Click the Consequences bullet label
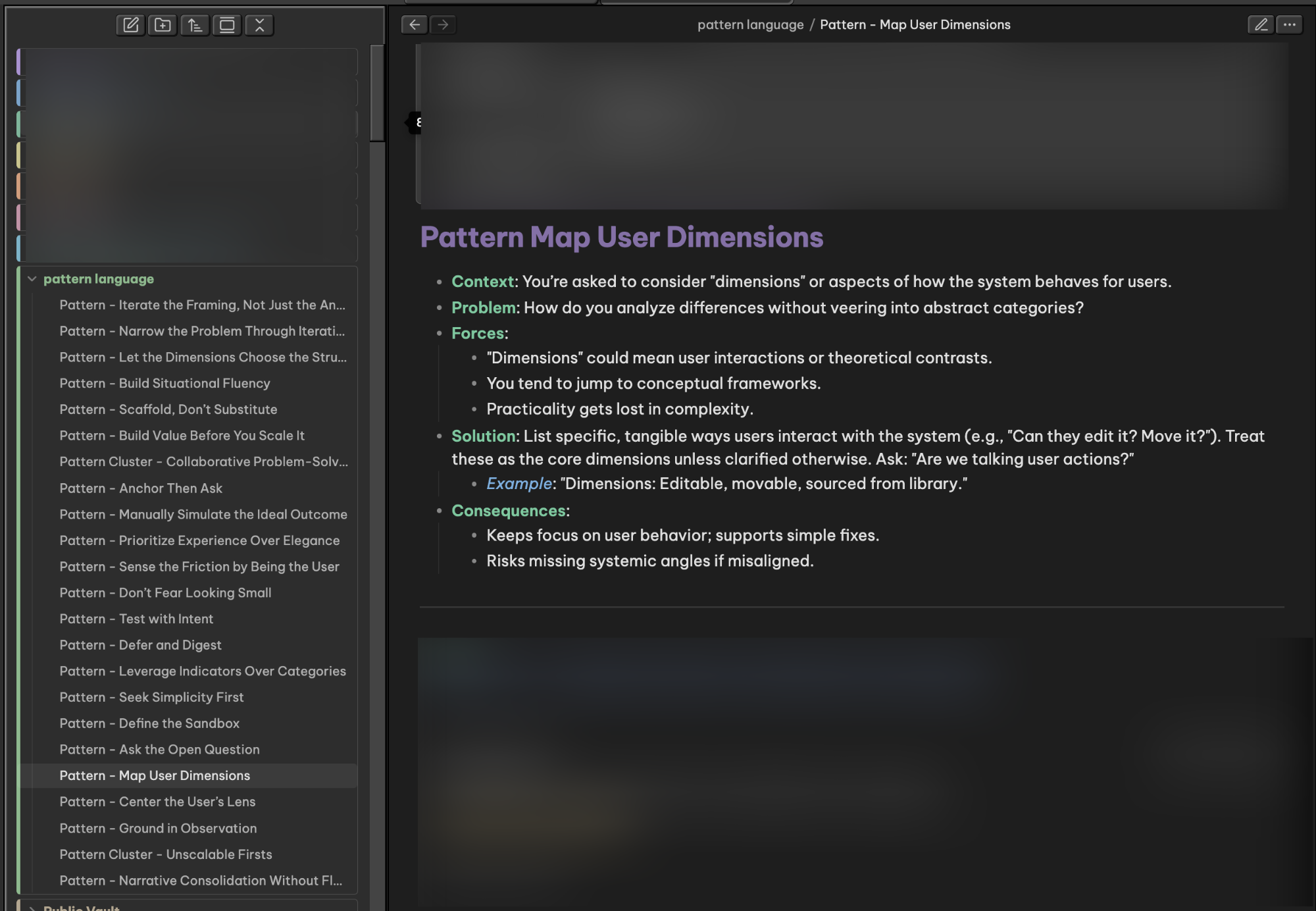The height and width of the screenshot is (911, 1316). (x=509, y=511)
